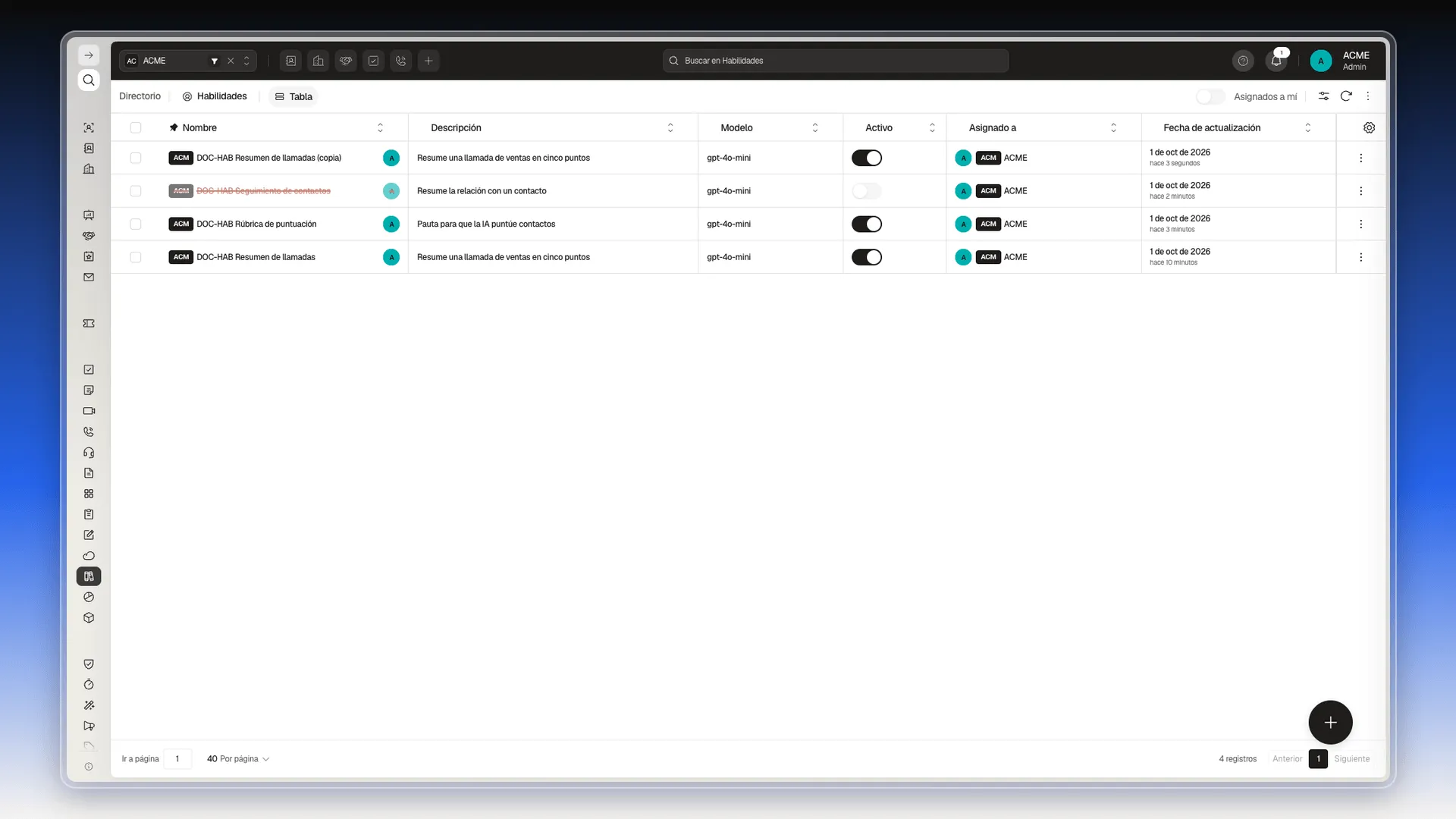This screenshot has width=1456, height=819.
Task: Disable active toggle for Rúbrica de puntuación
Action: pyautogui.click(x=867, y=224)
